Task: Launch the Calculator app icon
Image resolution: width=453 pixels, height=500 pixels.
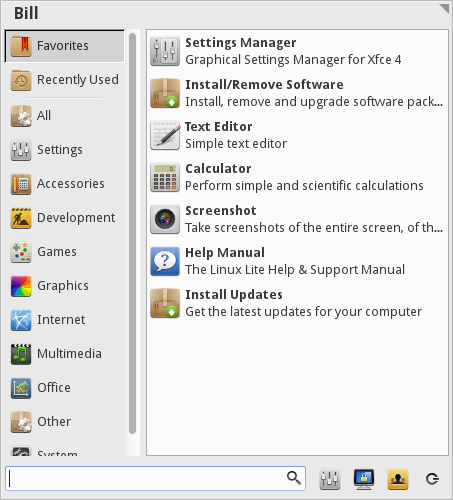Action: click(x=165, y=177)
